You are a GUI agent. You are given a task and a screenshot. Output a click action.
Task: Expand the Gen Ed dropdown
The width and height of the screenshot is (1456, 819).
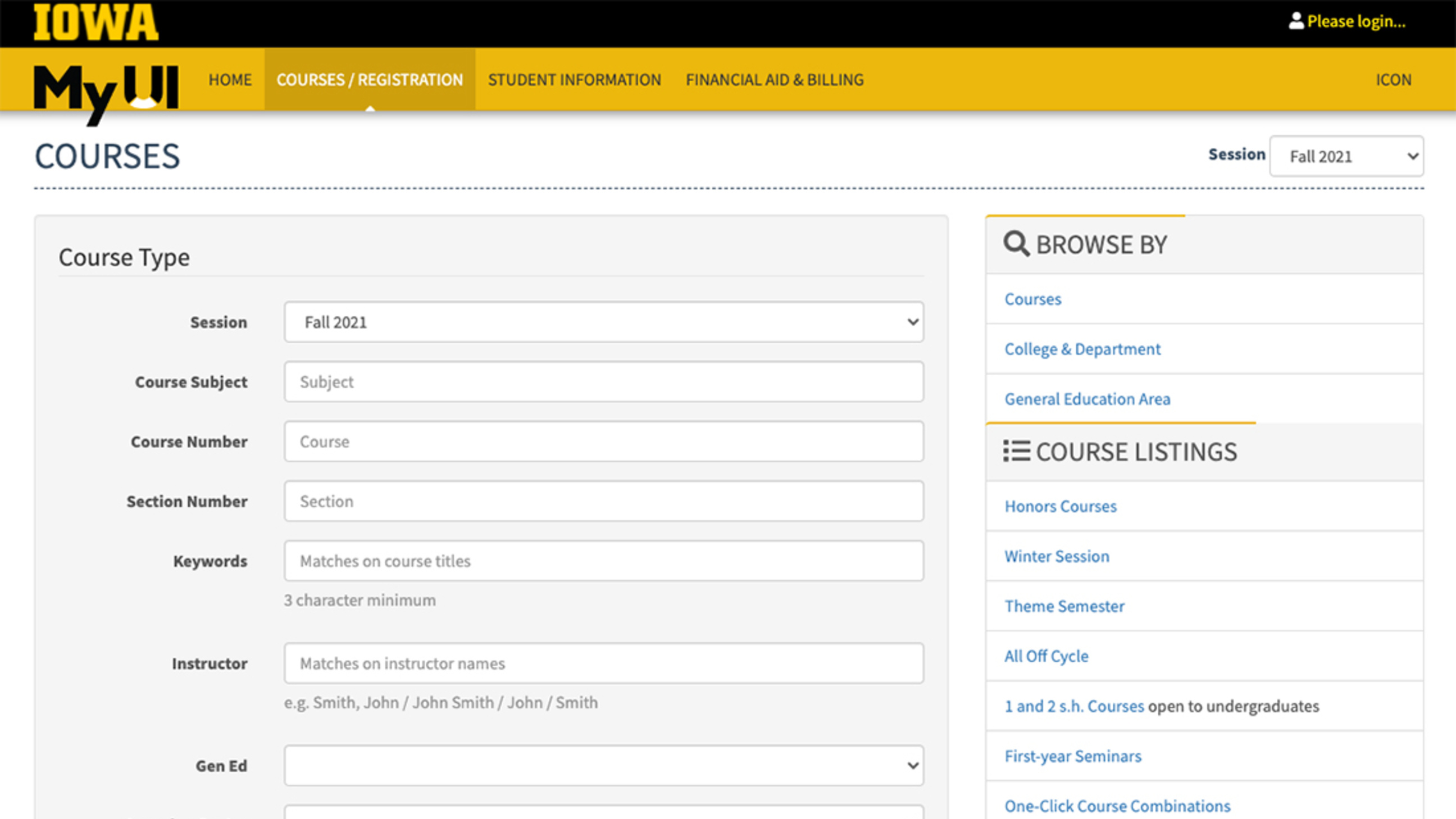(x=603, y=765)
